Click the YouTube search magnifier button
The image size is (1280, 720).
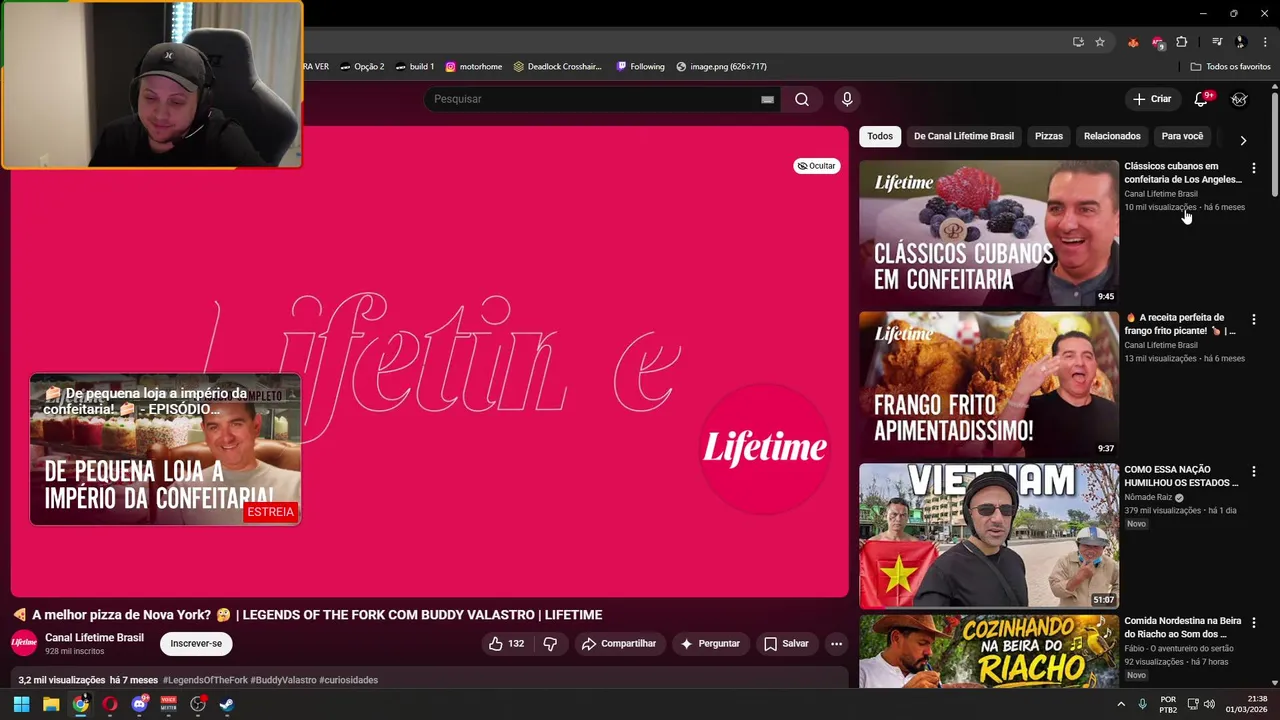pyautogui.click(x=802, y=99)
